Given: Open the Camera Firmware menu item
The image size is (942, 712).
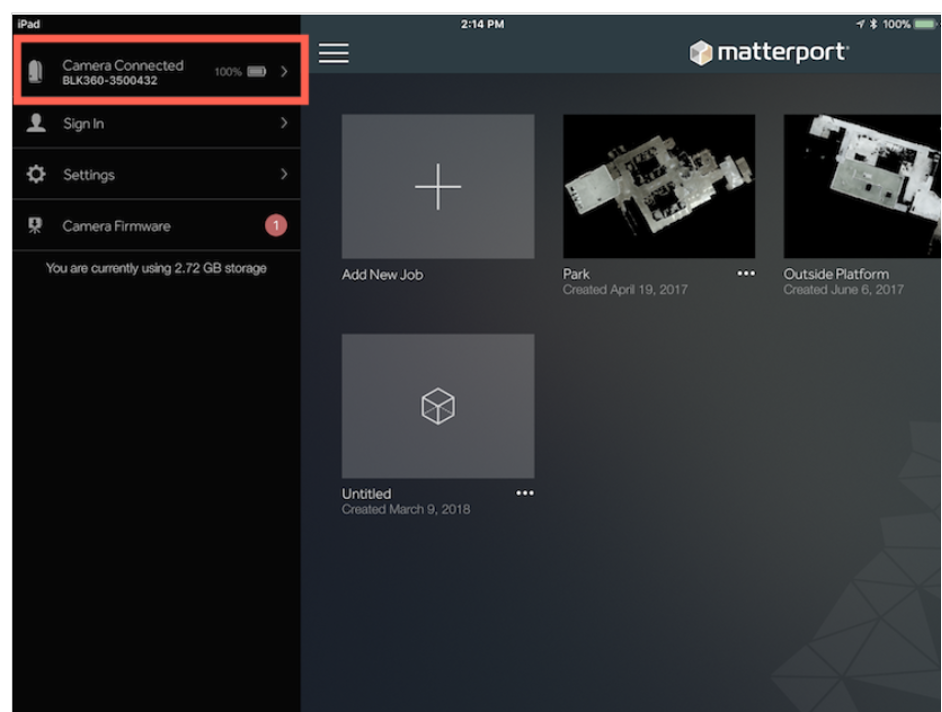Looking at the screenshot, I should pos(157,226).
